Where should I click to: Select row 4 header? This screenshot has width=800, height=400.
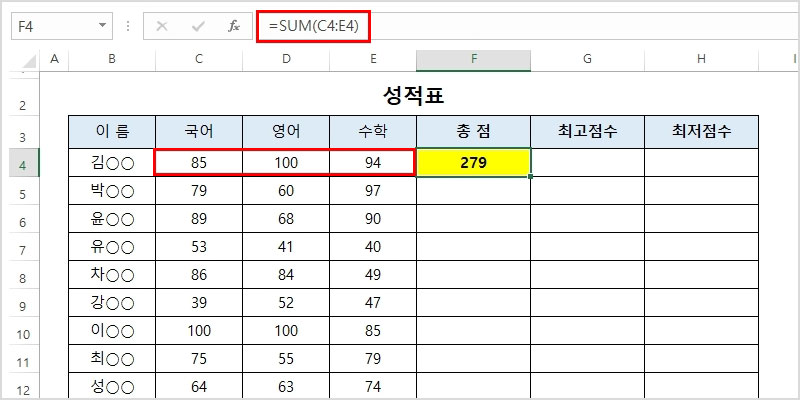[23, 163]
